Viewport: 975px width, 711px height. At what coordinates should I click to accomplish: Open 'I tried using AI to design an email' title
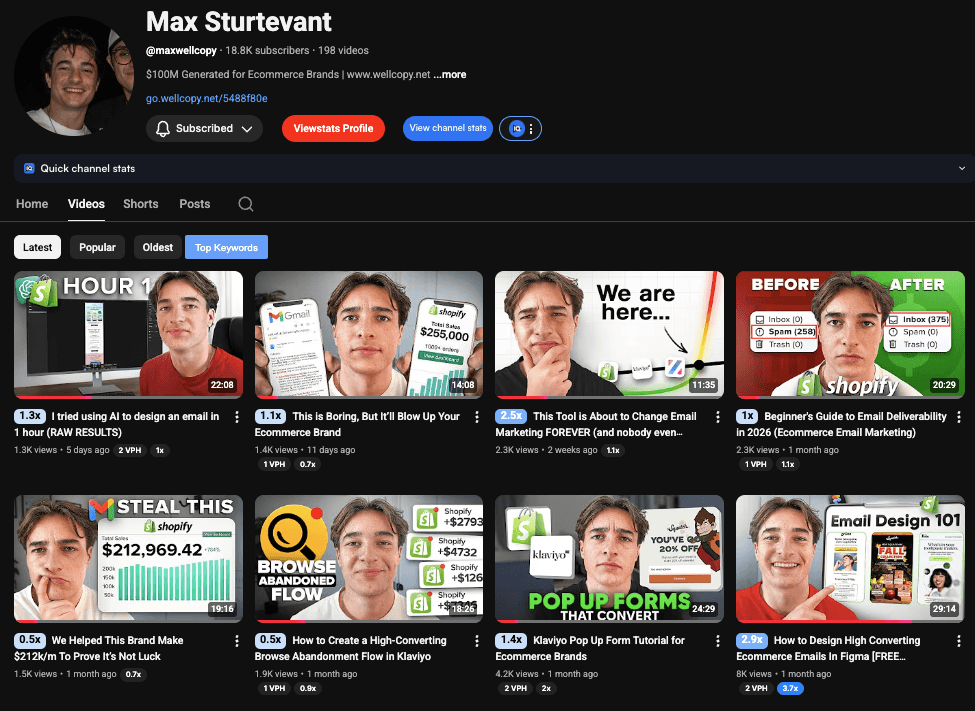coord(117,424)
